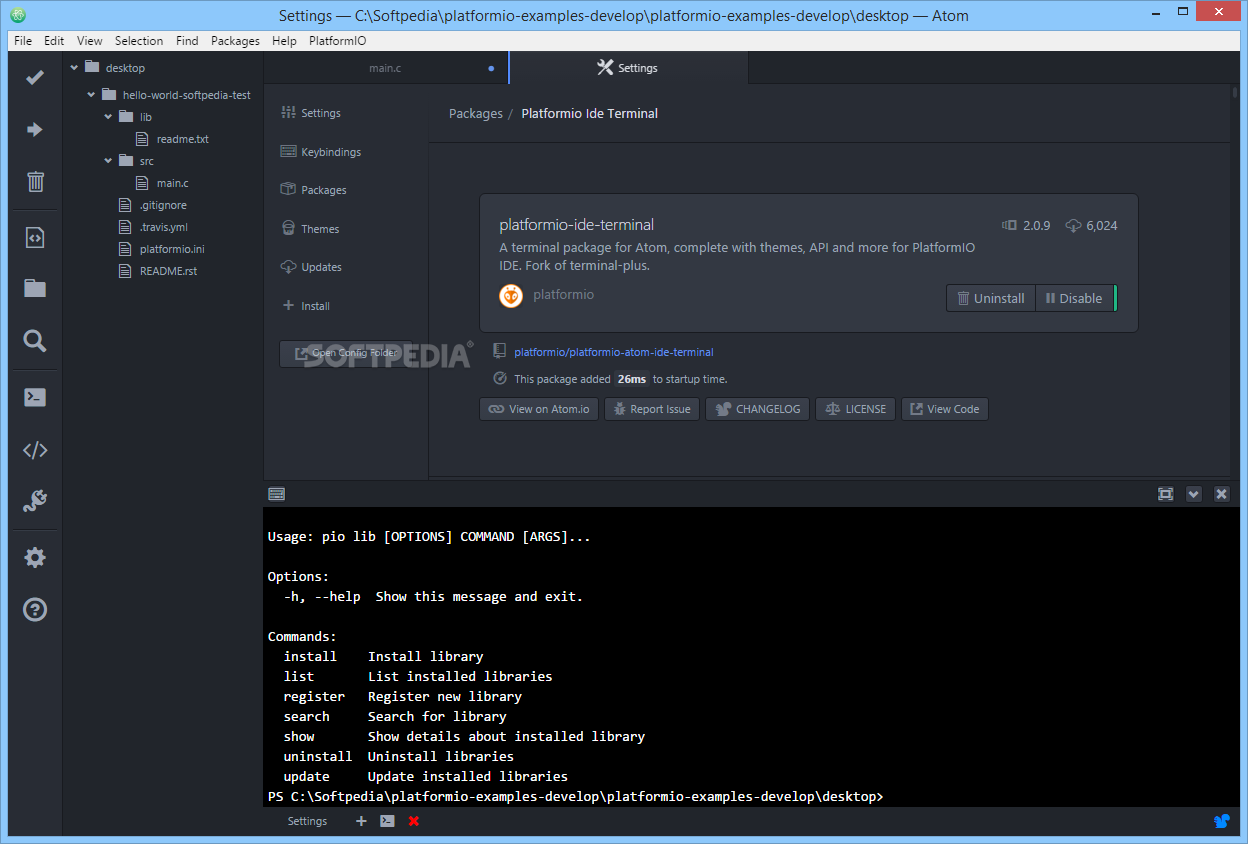Collapse the src folder
The width and height of the screenshot is (1248, 844).
point(109,161)
